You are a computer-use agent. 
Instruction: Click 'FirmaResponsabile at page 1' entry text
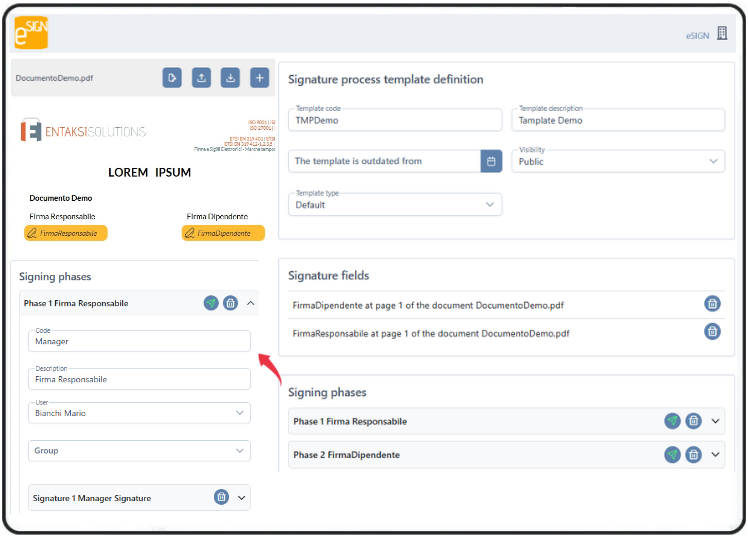click(431, 333)
